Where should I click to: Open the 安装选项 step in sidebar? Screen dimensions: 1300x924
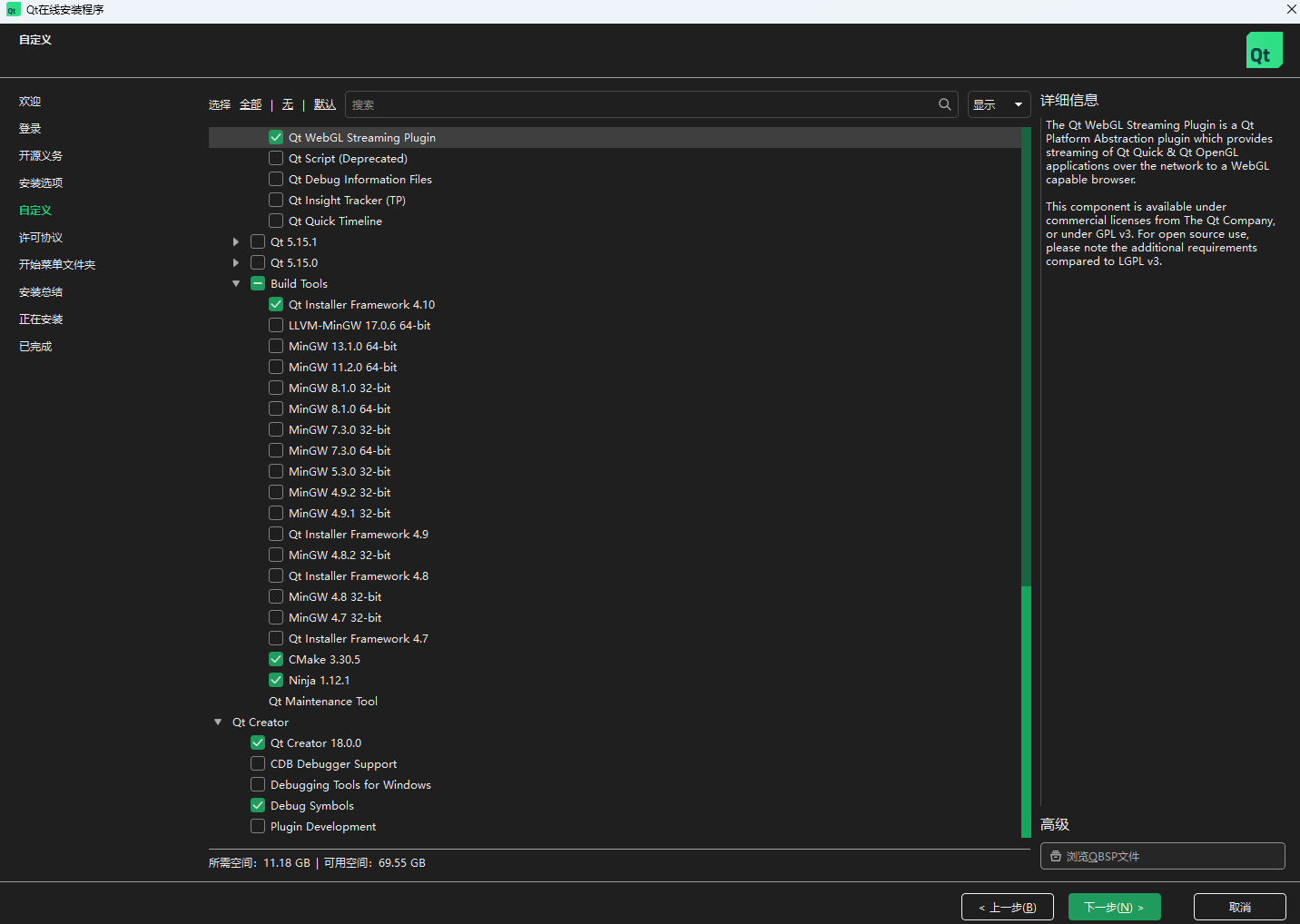(41, 183)
